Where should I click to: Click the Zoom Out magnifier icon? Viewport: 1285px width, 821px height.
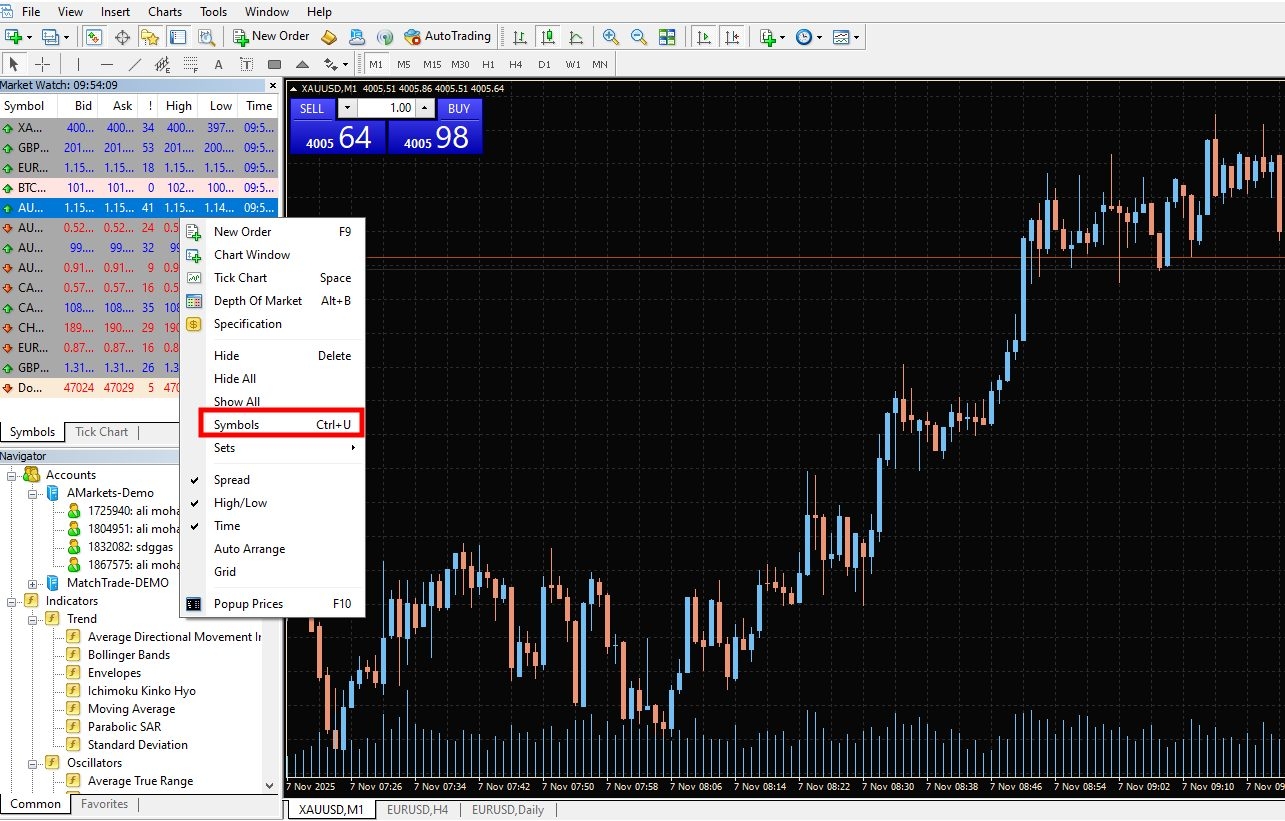pyautogui.click(x=639, y=37)
